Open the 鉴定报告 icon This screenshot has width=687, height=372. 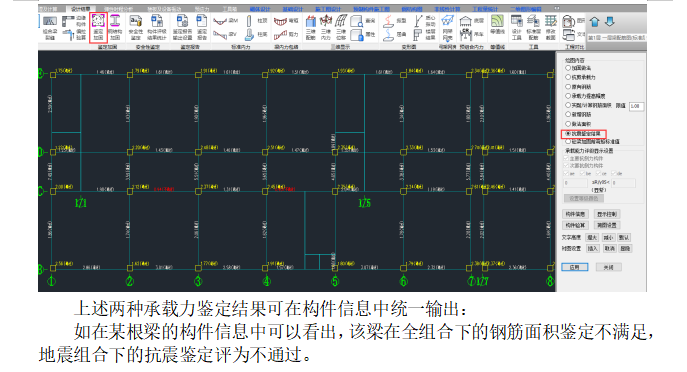click(202, 27)
